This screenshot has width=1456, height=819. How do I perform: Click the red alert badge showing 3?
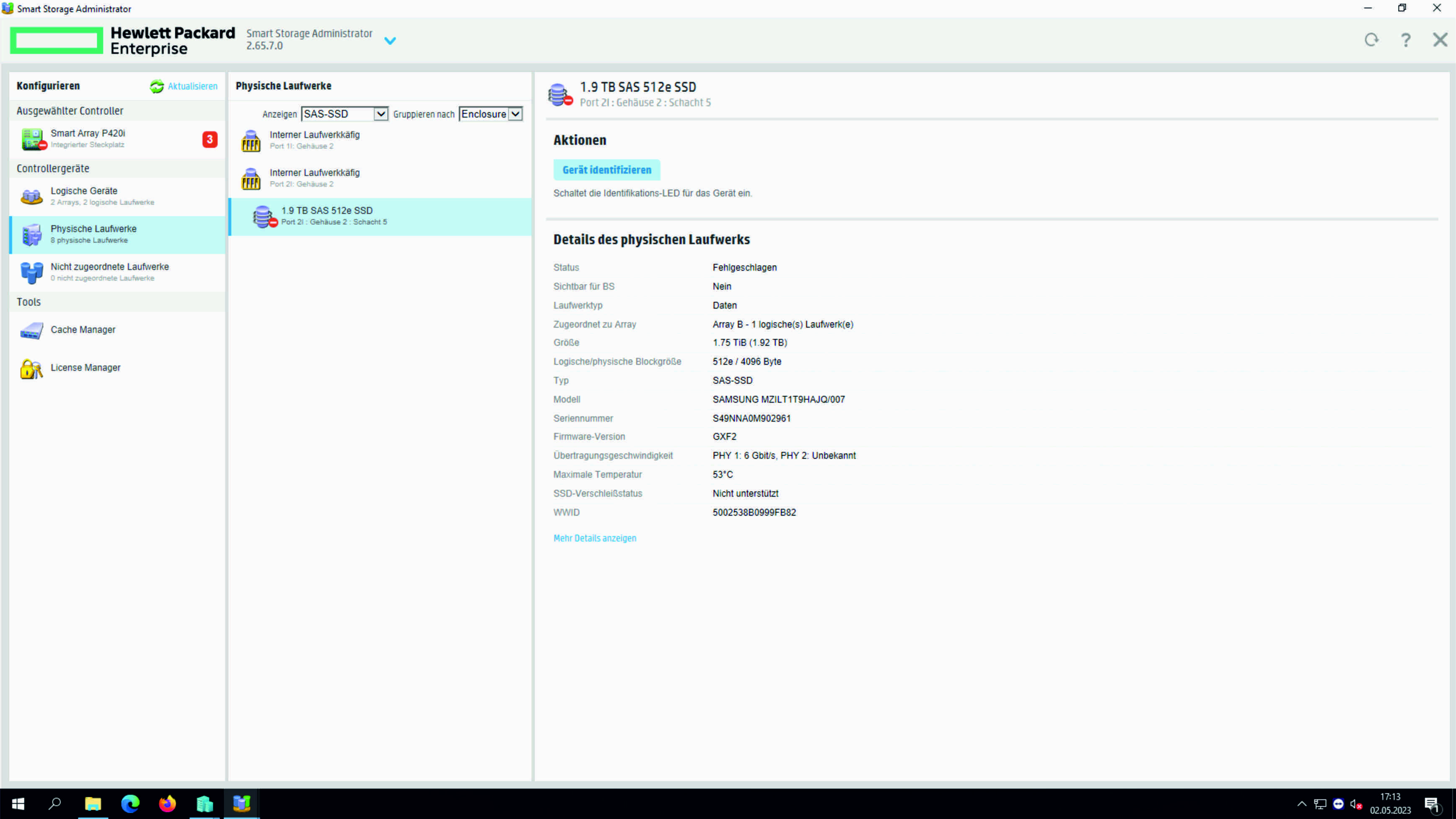pos(210,139)
